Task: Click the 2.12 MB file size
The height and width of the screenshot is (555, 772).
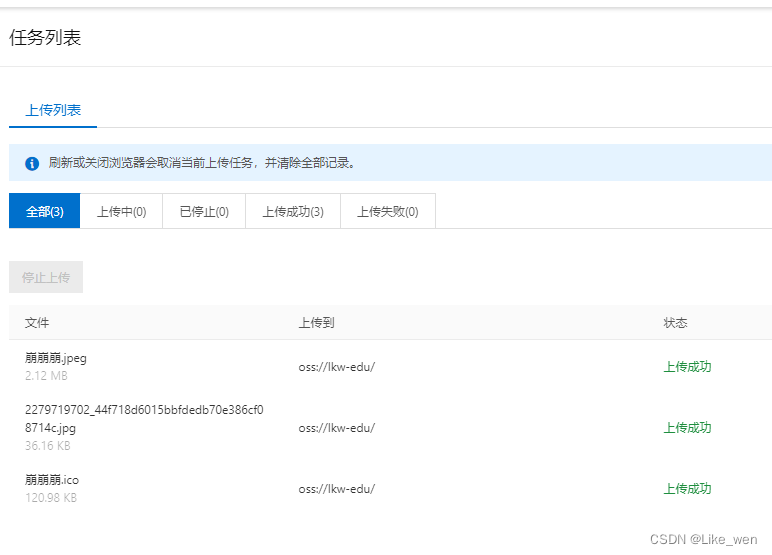Action: (46, 376)
